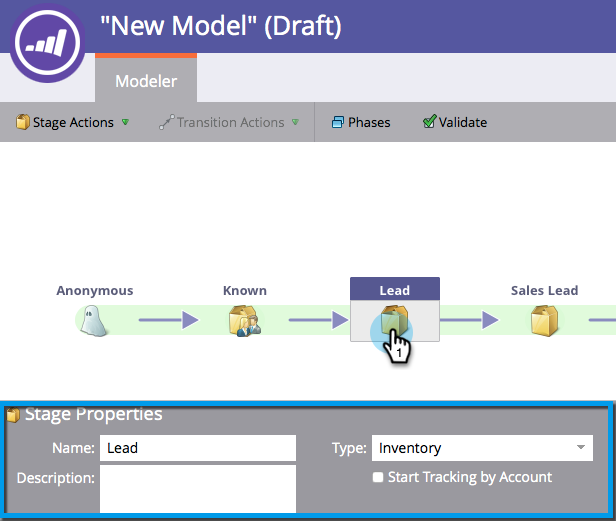The width and height of the screenshot is (616, 521).
Task: Click into the Description text area
Action: [x=198, y=489]
